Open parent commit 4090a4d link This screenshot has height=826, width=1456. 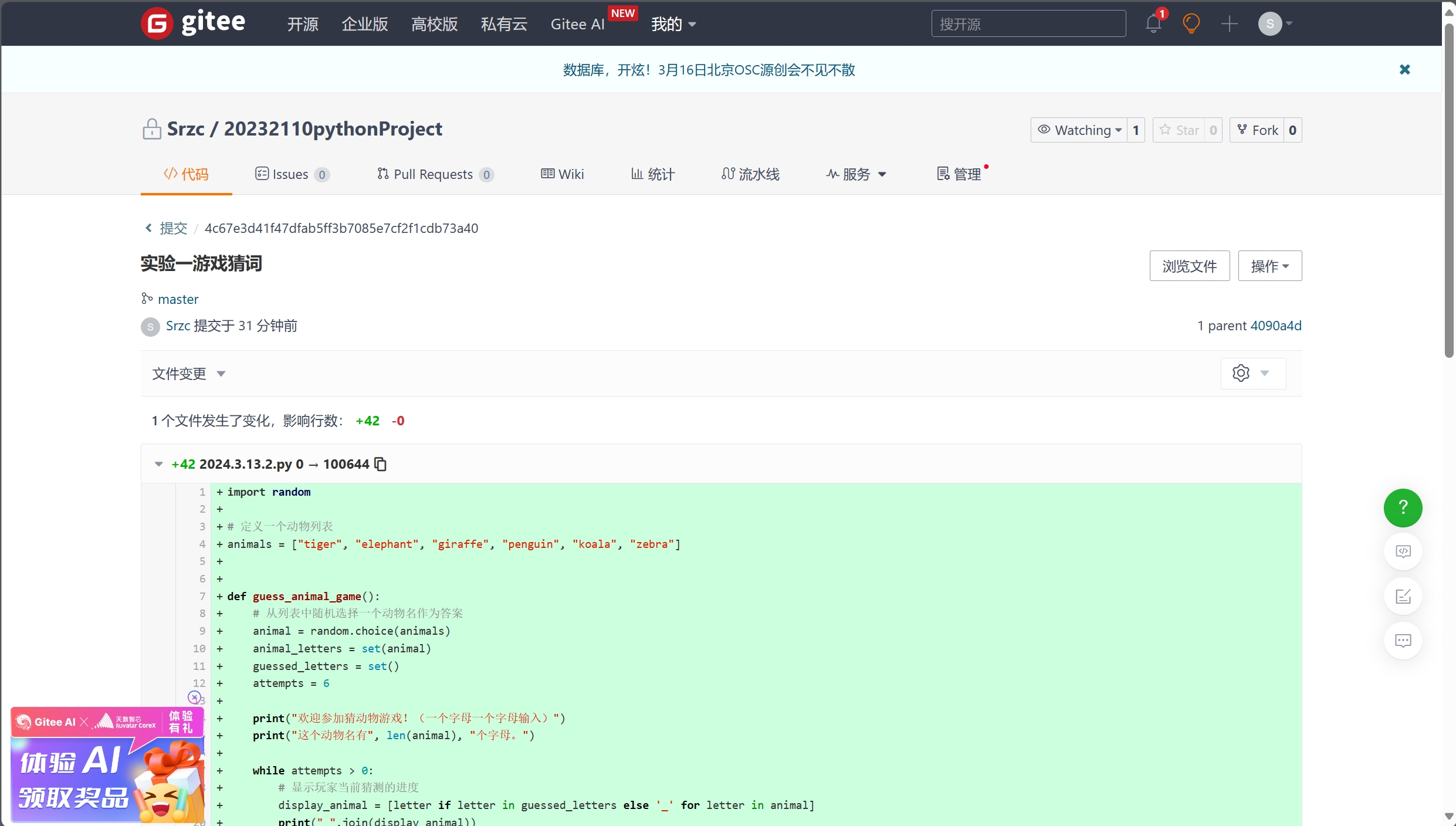point(1275,326)
